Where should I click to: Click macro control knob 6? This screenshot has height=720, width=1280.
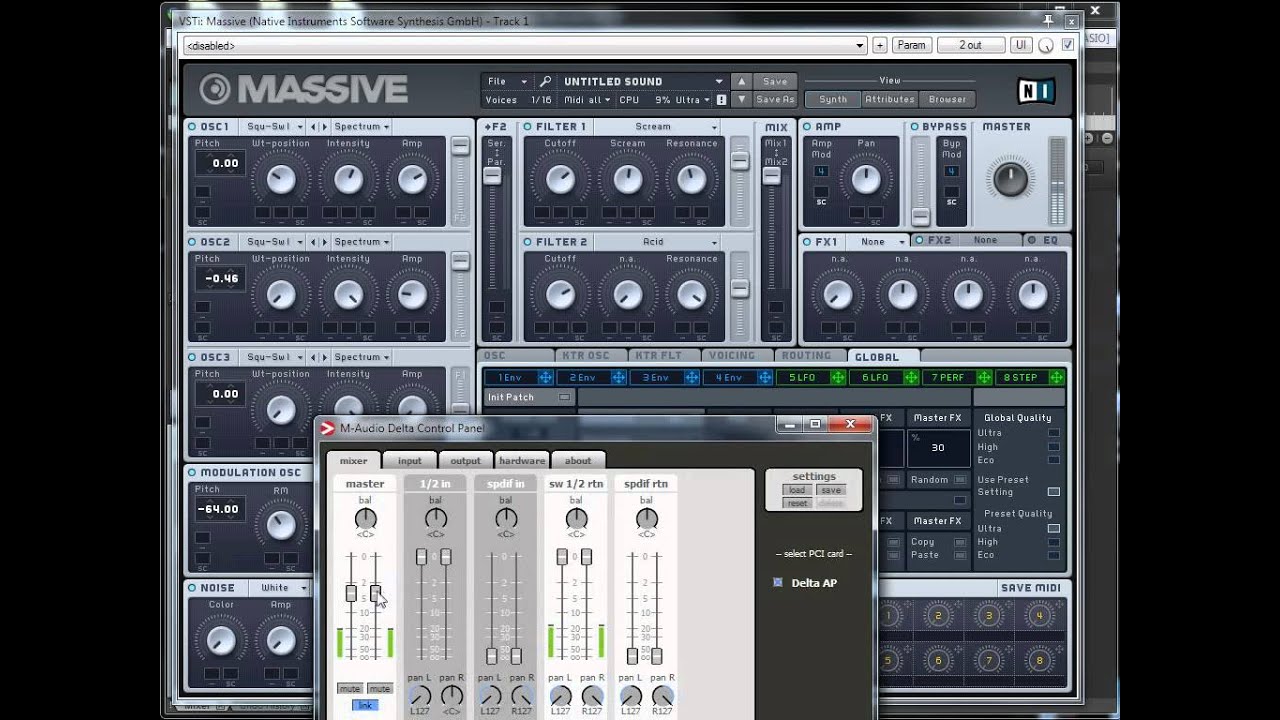pos(938,661)
